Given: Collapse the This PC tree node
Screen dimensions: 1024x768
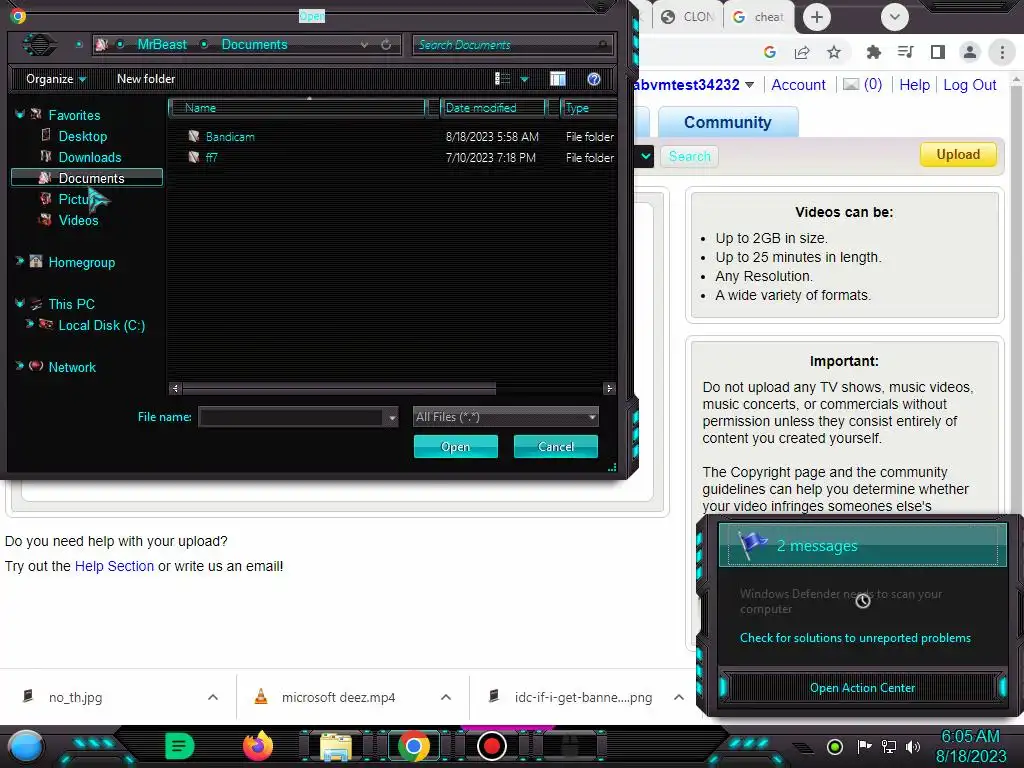Looking at the screenshot, I should pyautogui.click(x=20, y=303).
